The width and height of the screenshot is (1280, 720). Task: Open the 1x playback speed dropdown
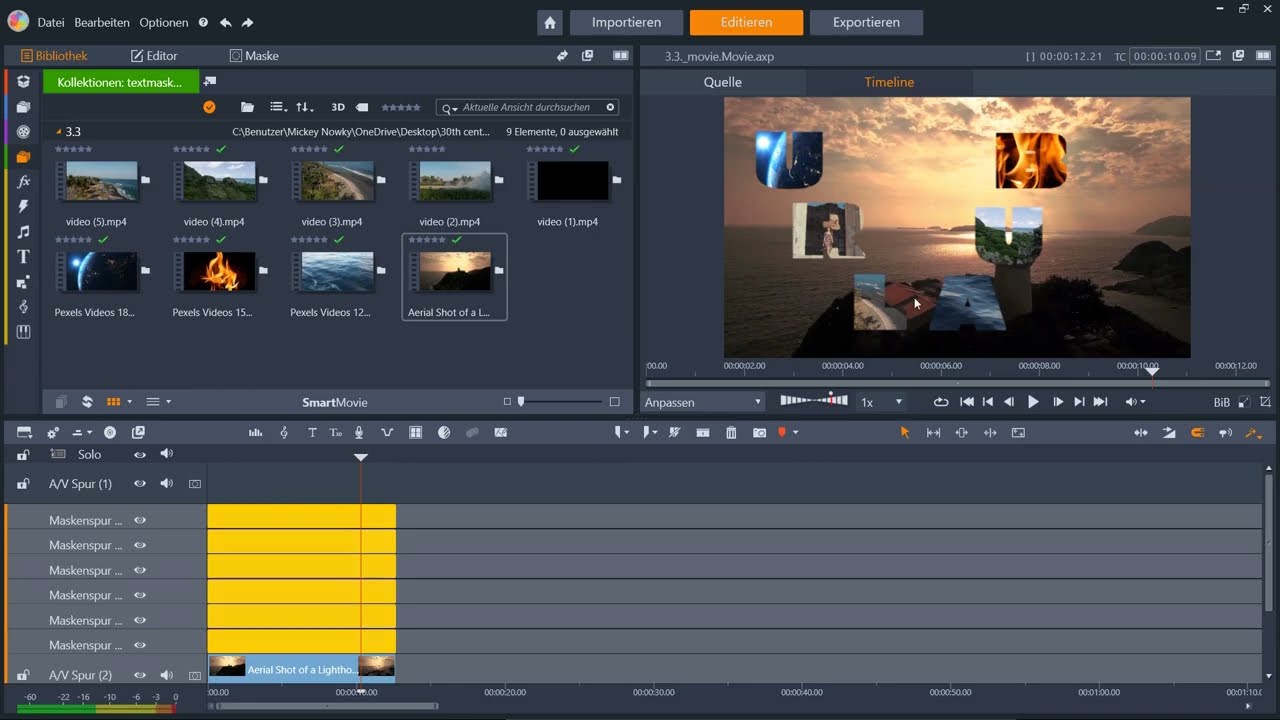click(881, 402)
